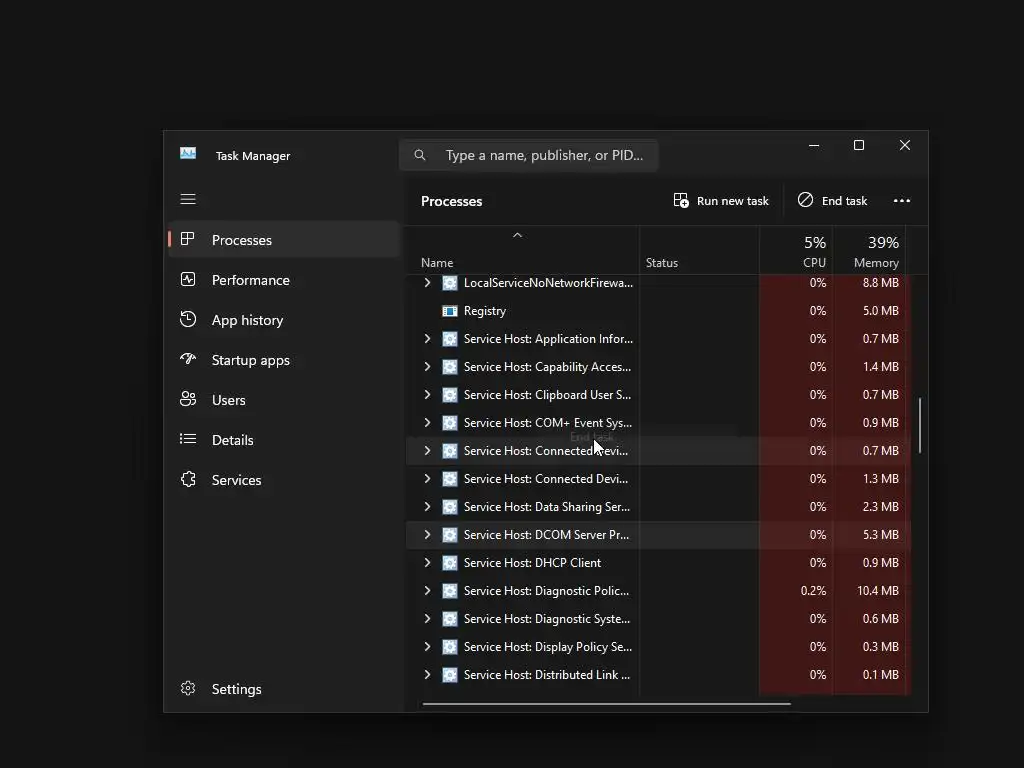Viewport: 1024px width, 768px height.
Task: Go to the Users page
Action: click(283, 400)
